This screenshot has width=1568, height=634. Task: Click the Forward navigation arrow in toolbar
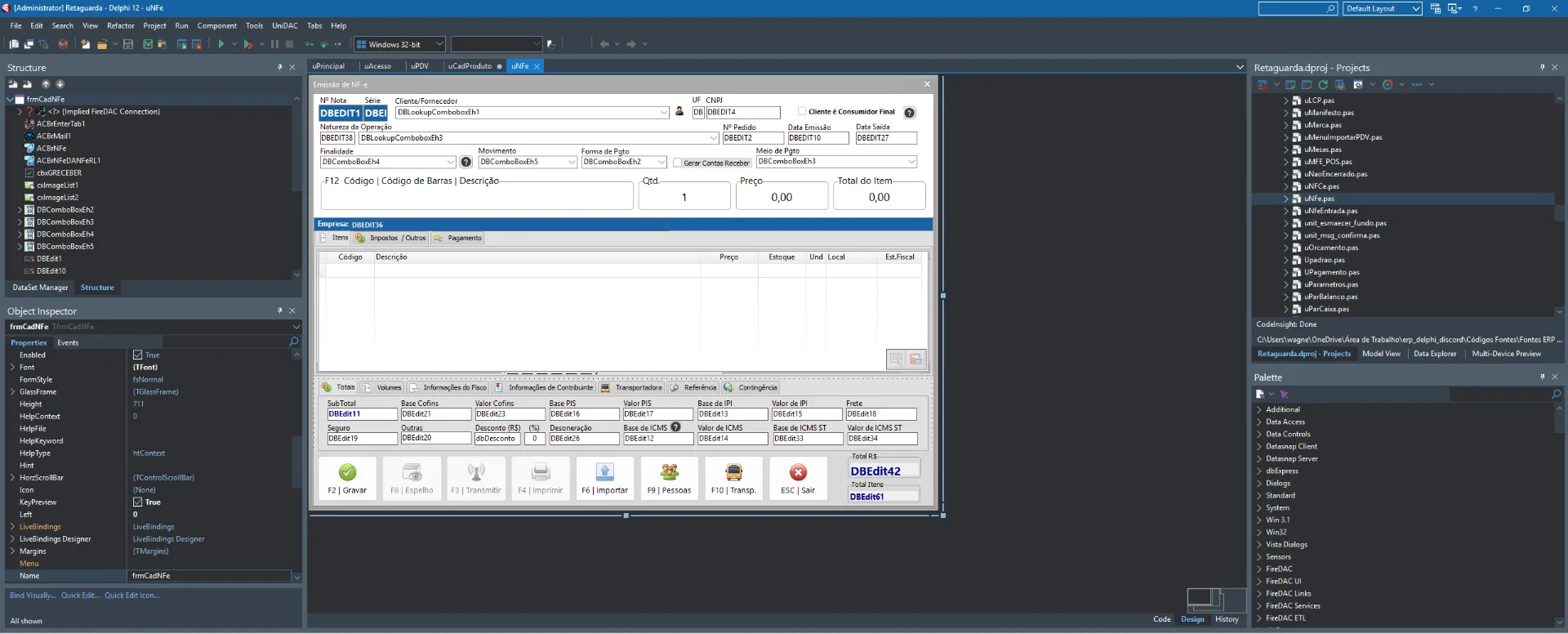[x=631, y=44]
